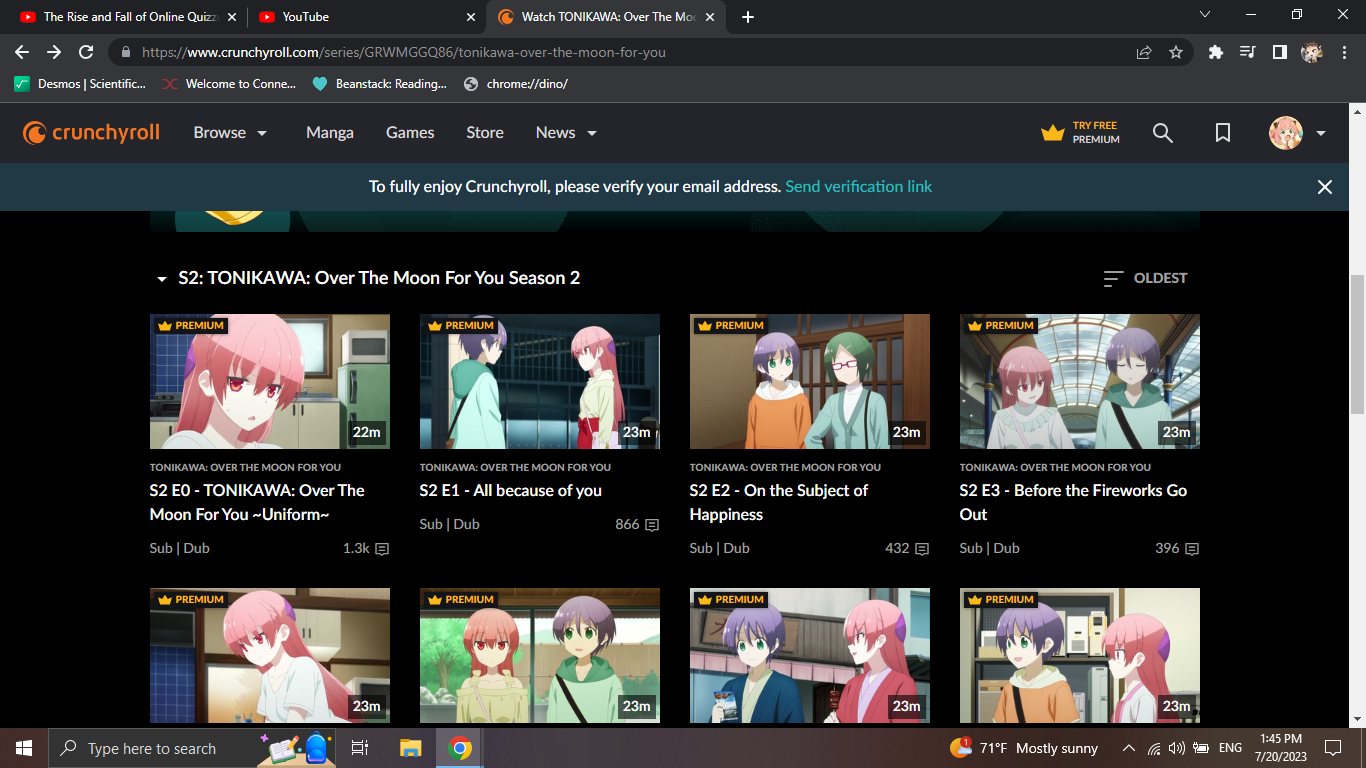1366x768 pixels.
Task: Click the volume icon in system tray
Action: coord(1176,748)
